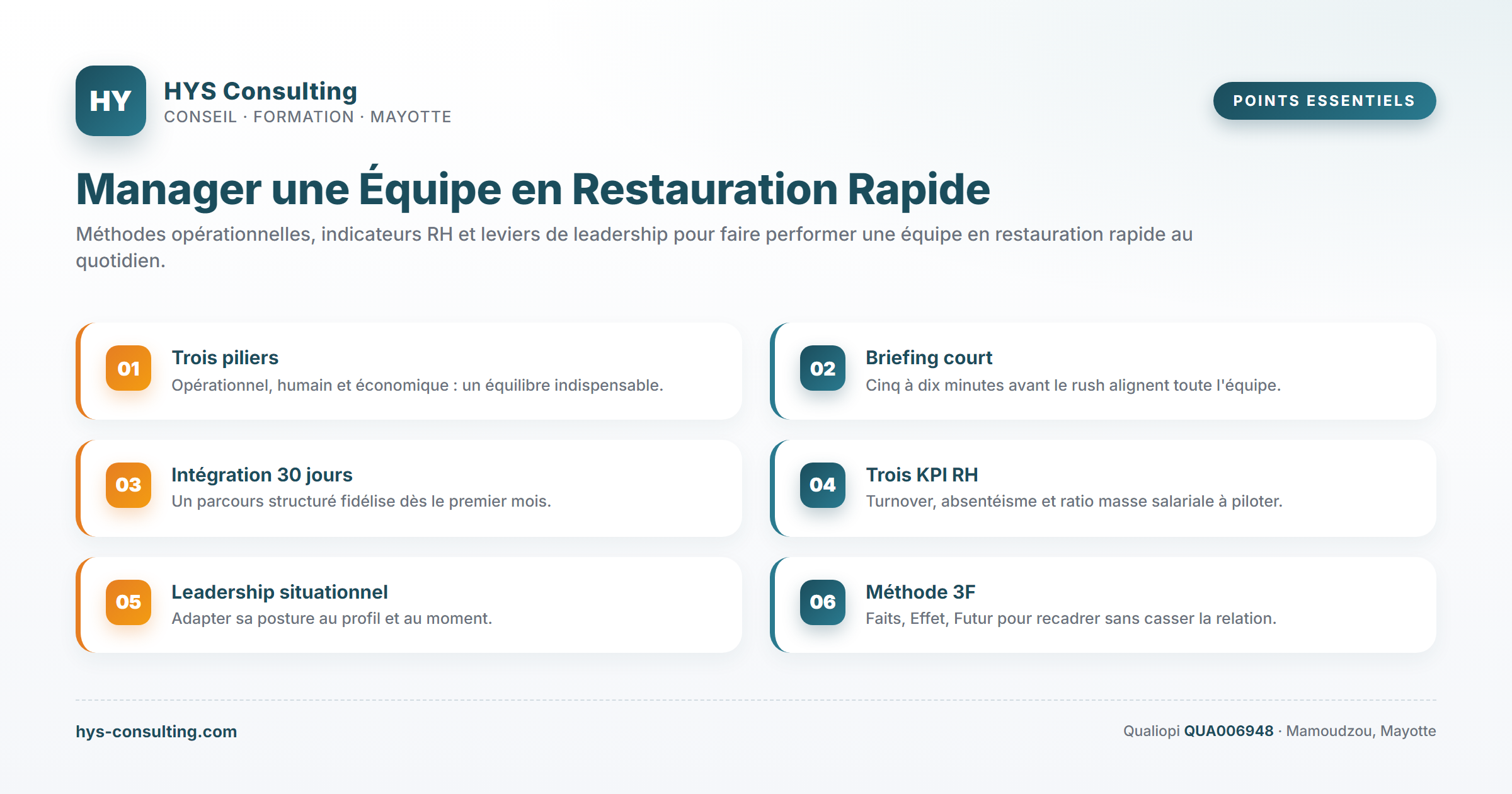Click the CONSEIL · FORMATION · MAYOTTE tagline
The width and height of the screenshot is (1512, 794).
click(x=307, y=117)
